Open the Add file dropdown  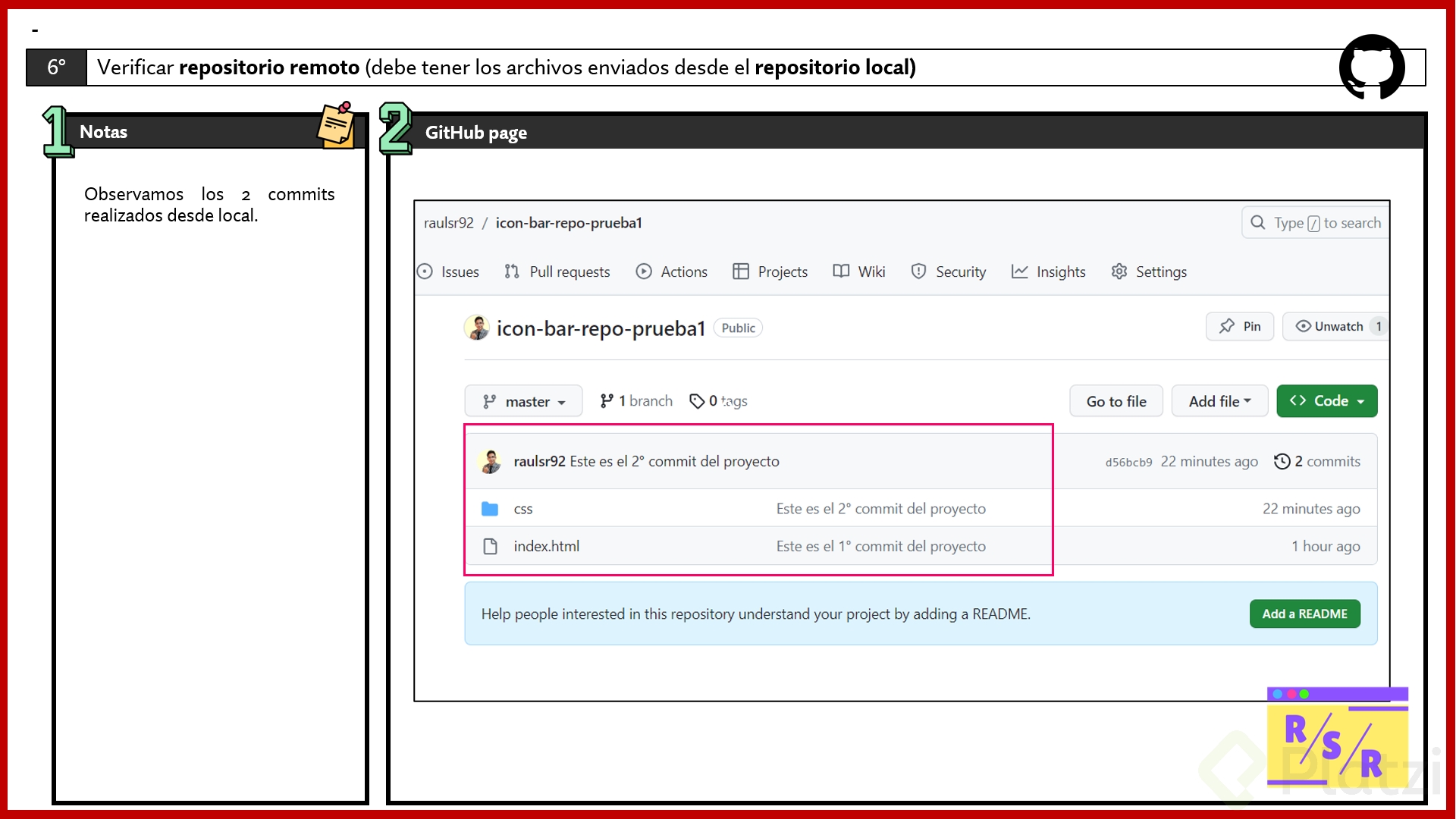[x=1219, y=401]
